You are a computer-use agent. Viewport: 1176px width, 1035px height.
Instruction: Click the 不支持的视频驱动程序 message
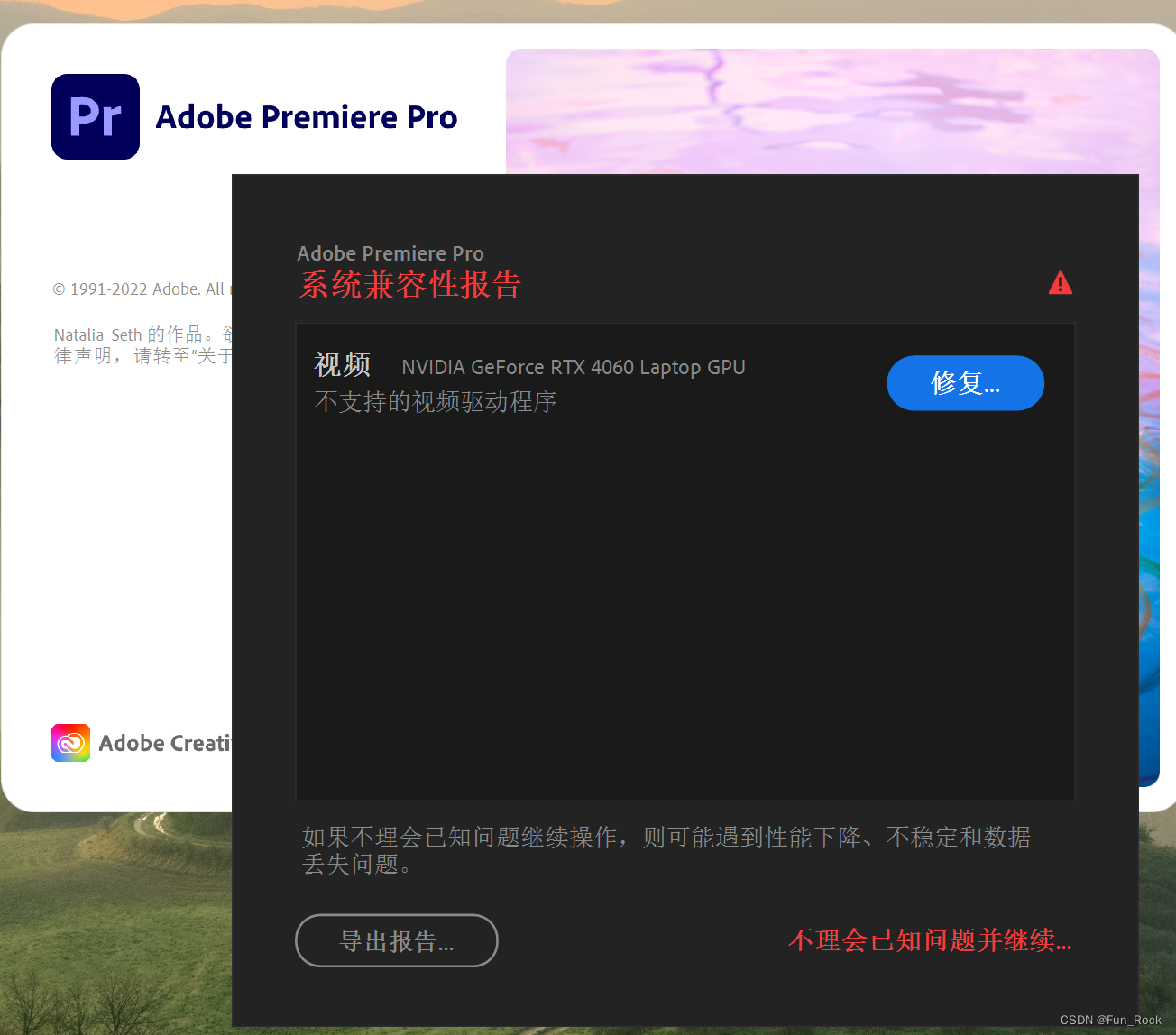click(436, 401)
